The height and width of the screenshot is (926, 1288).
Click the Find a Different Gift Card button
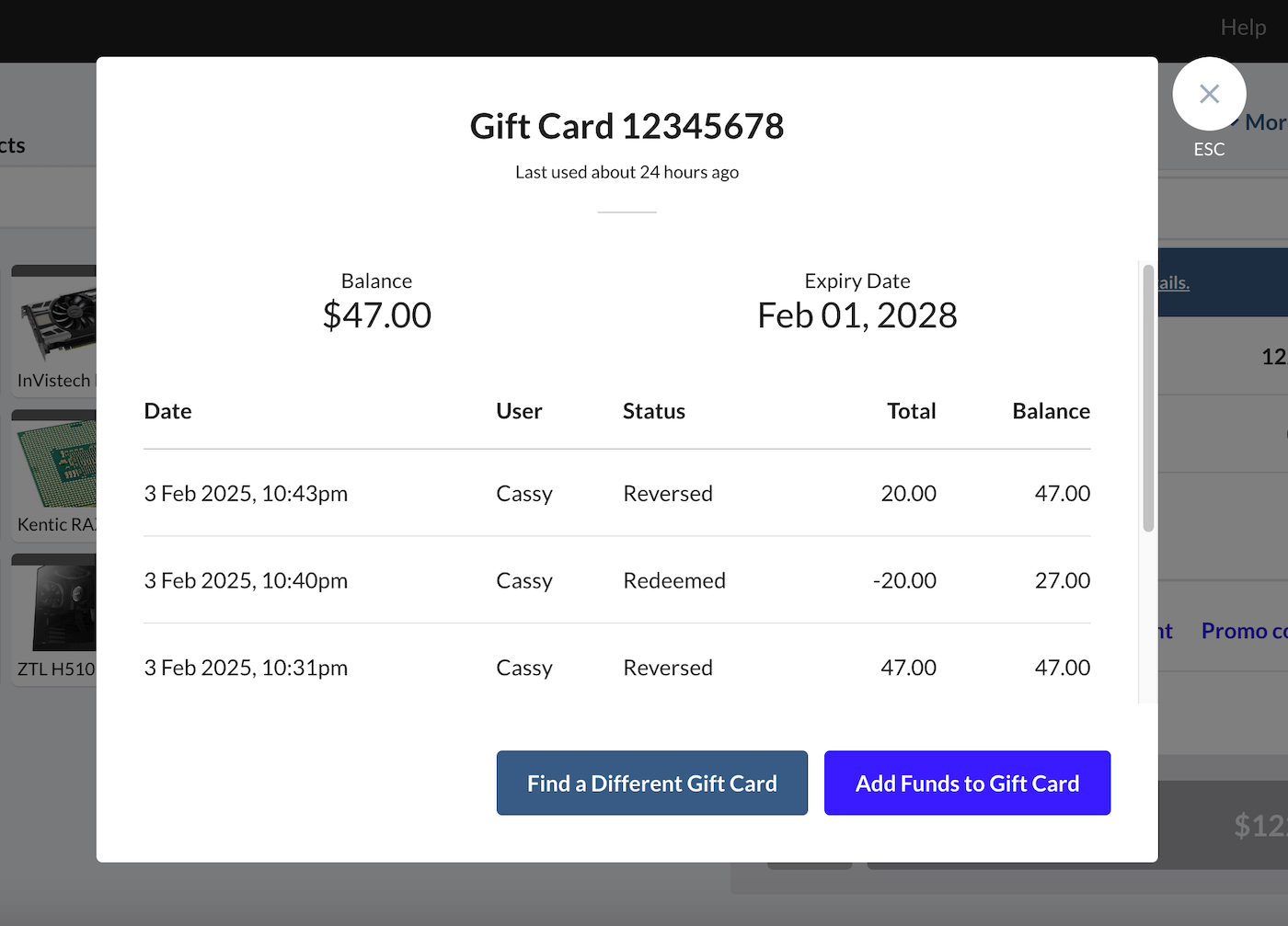tap(651, 783)
